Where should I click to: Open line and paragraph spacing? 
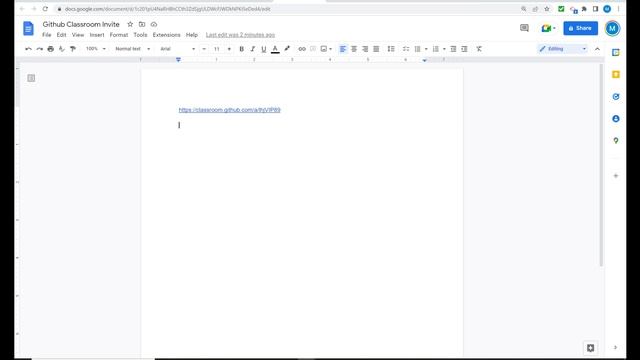click(x=391, y=49)
